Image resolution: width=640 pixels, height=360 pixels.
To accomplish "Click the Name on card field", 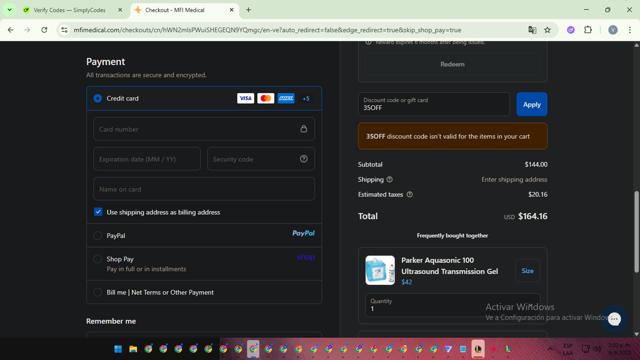I will pyautogui.click(x=204, y=189).
